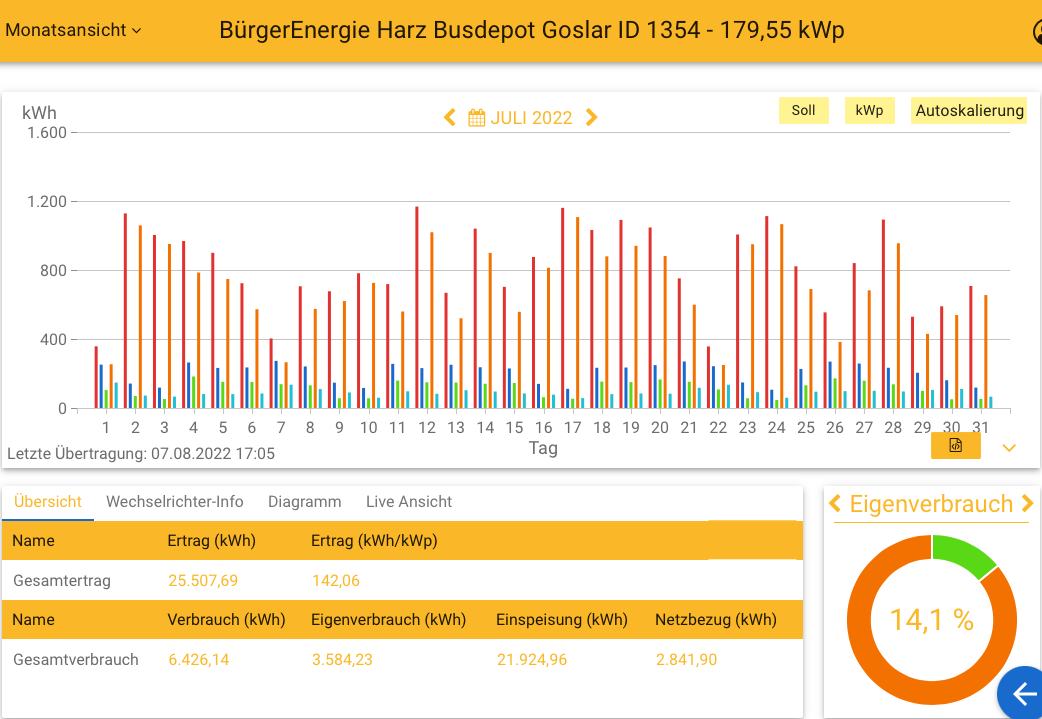This screenshot has width=1042, height=719.
Task: Open the calendar icon beside JULI 2022
Action: [x=476, y=117]
